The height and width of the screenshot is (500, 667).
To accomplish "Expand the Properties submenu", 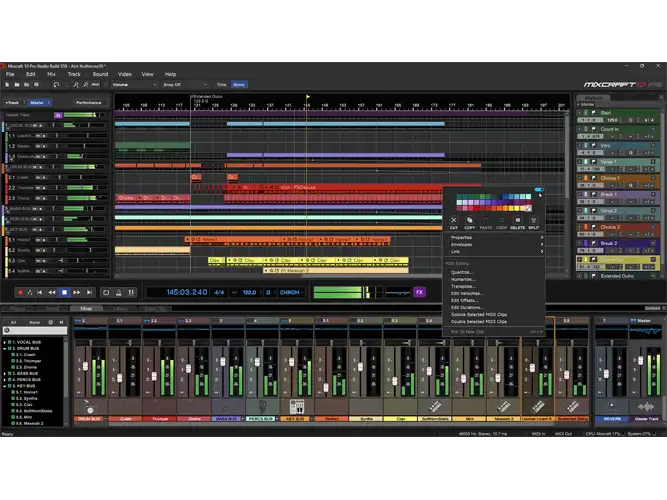I will click(494, 237).
